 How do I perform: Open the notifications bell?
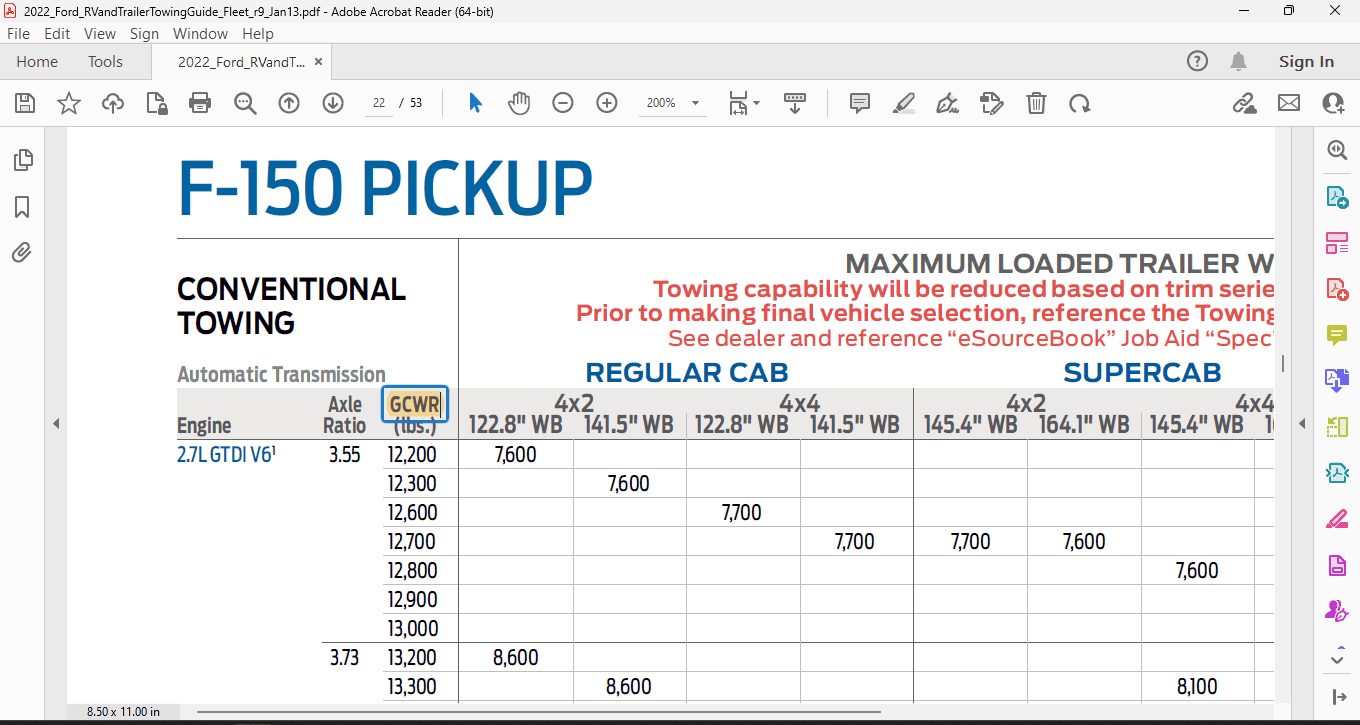[x=1239, y=61]
